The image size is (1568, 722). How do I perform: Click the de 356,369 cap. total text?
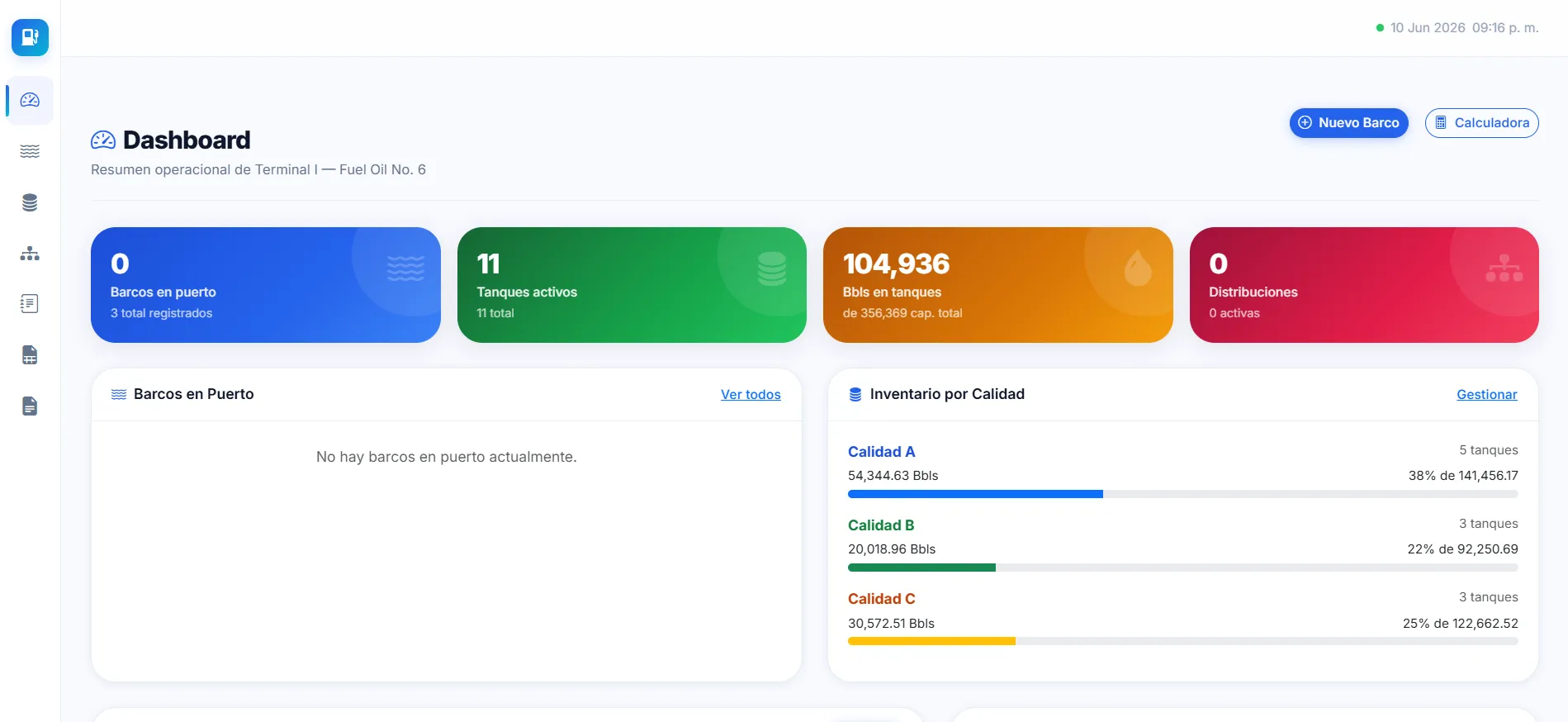coord(902,313)
